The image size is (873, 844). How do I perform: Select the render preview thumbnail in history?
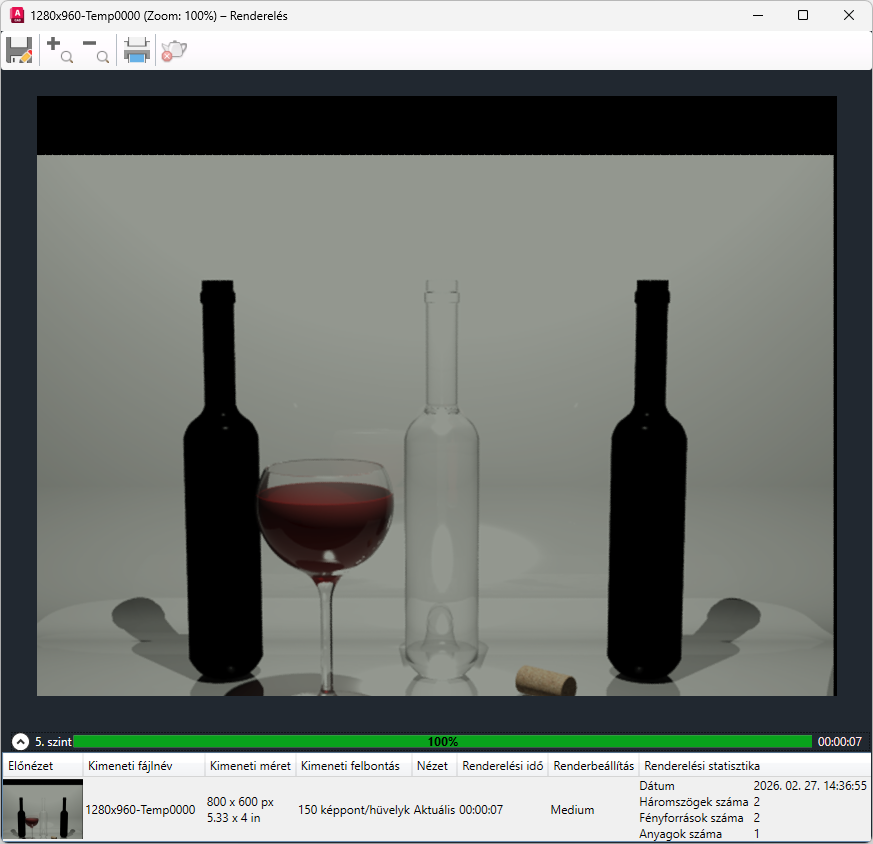(x=43, y=810)
